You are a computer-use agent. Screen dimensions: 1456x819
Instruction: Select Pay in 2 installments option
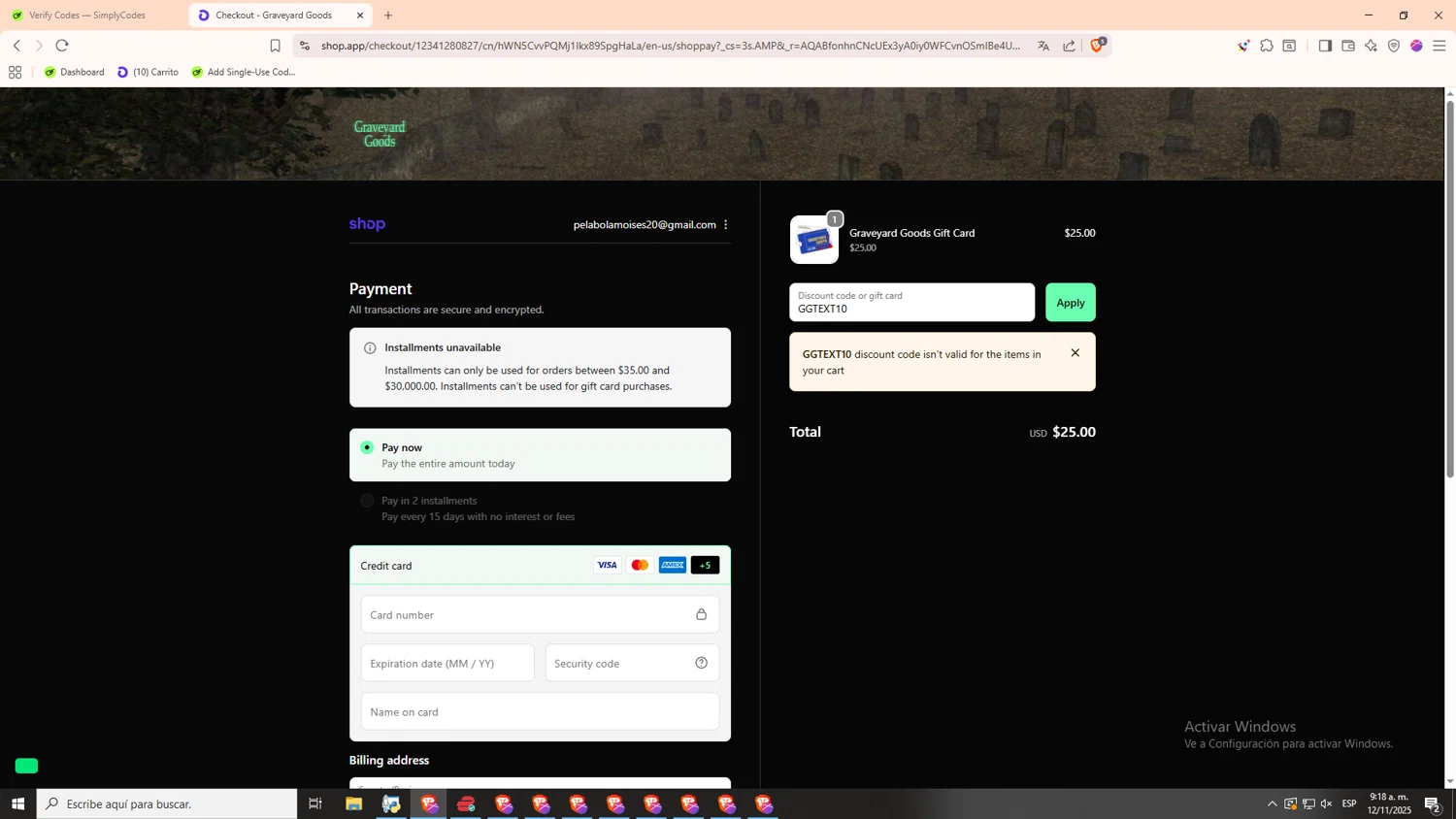point(540,508)
